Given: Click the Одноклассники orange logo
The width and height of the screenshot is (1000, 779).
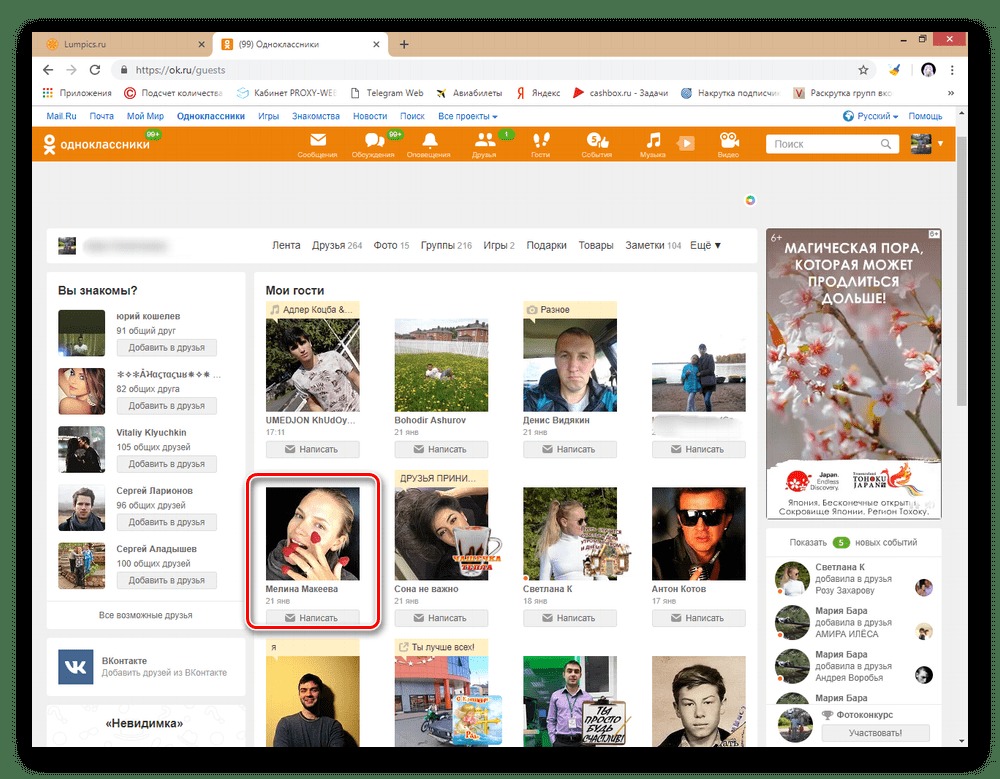Looking at the screenshot, I should 96,144.
